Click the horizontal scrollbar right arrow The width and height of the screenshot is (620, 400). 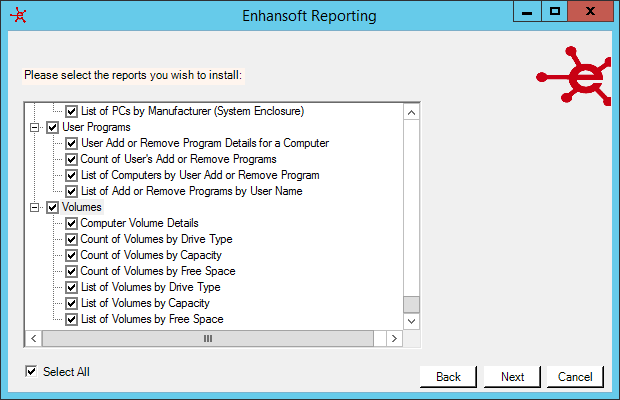tap(394, 339)
